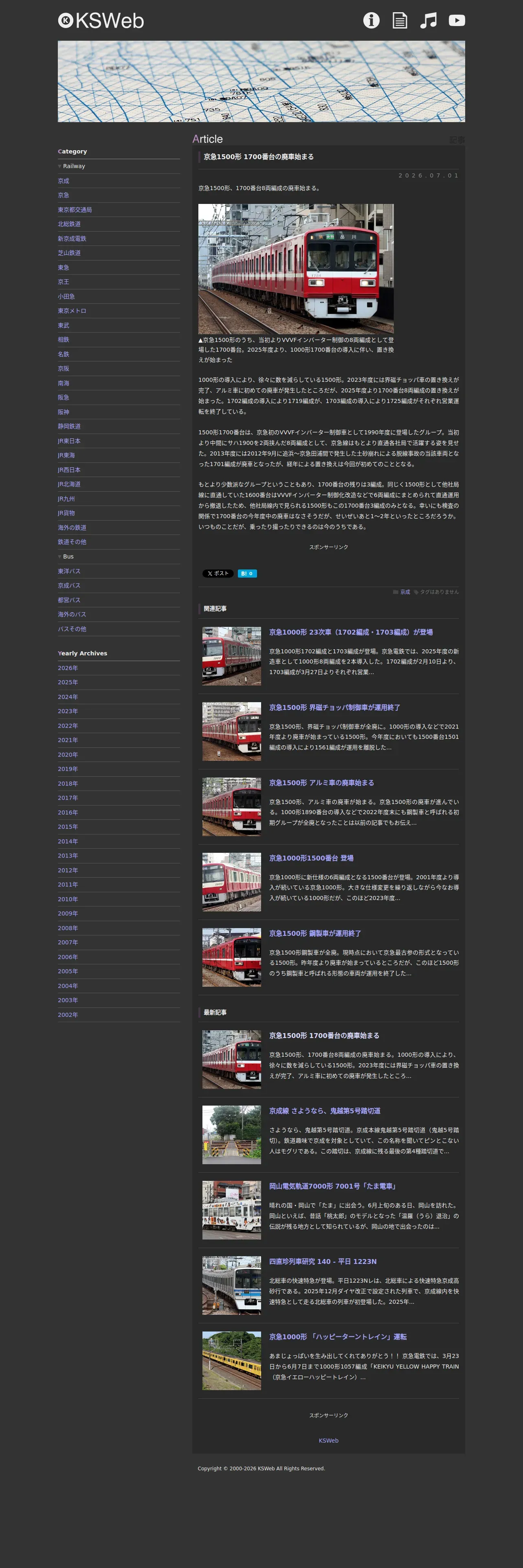523x1568 pixels.
Task: Open the 2002年 yearly archive
Action: click(68, 1015)
